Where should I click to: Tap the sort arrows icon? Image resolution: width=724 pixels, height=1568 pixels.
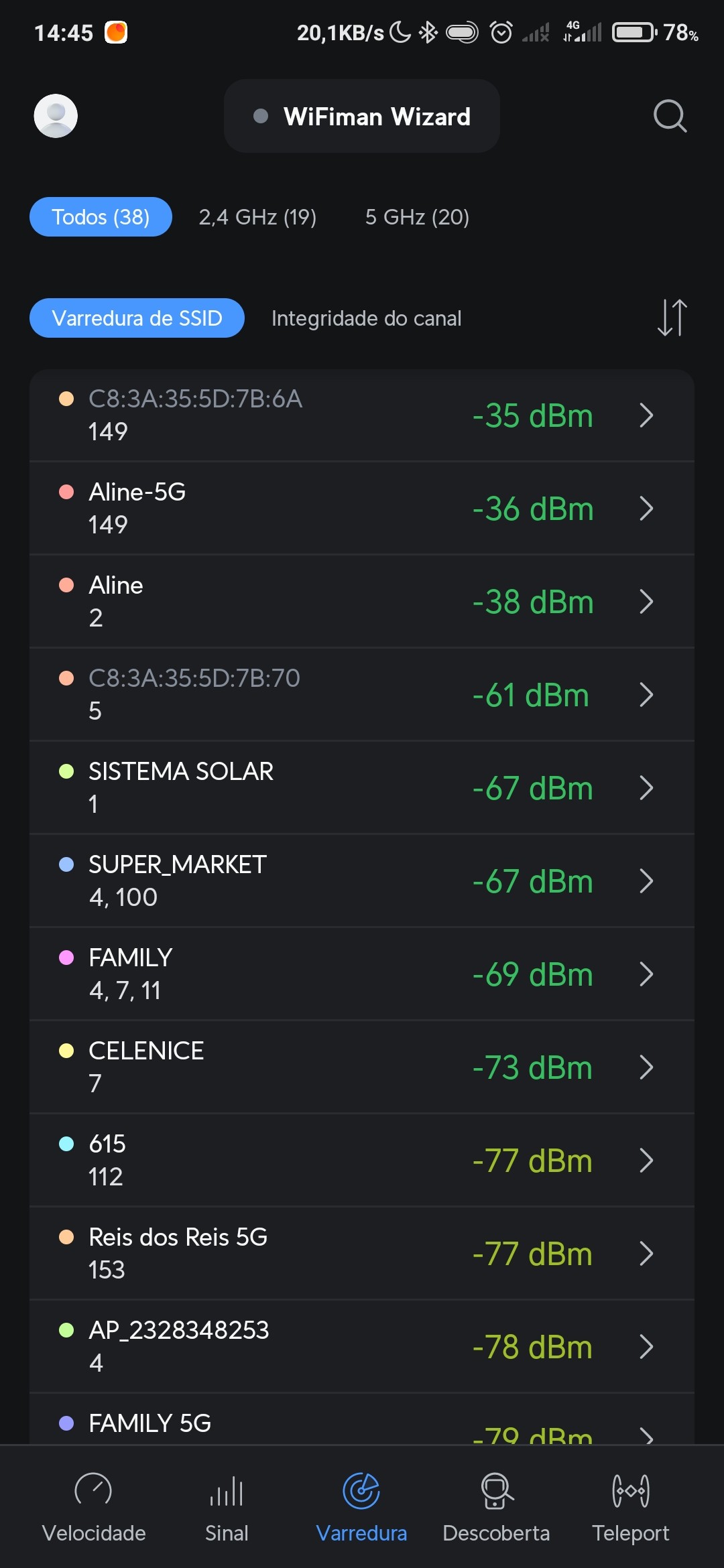pyautogui.click(x=672, y=318)
